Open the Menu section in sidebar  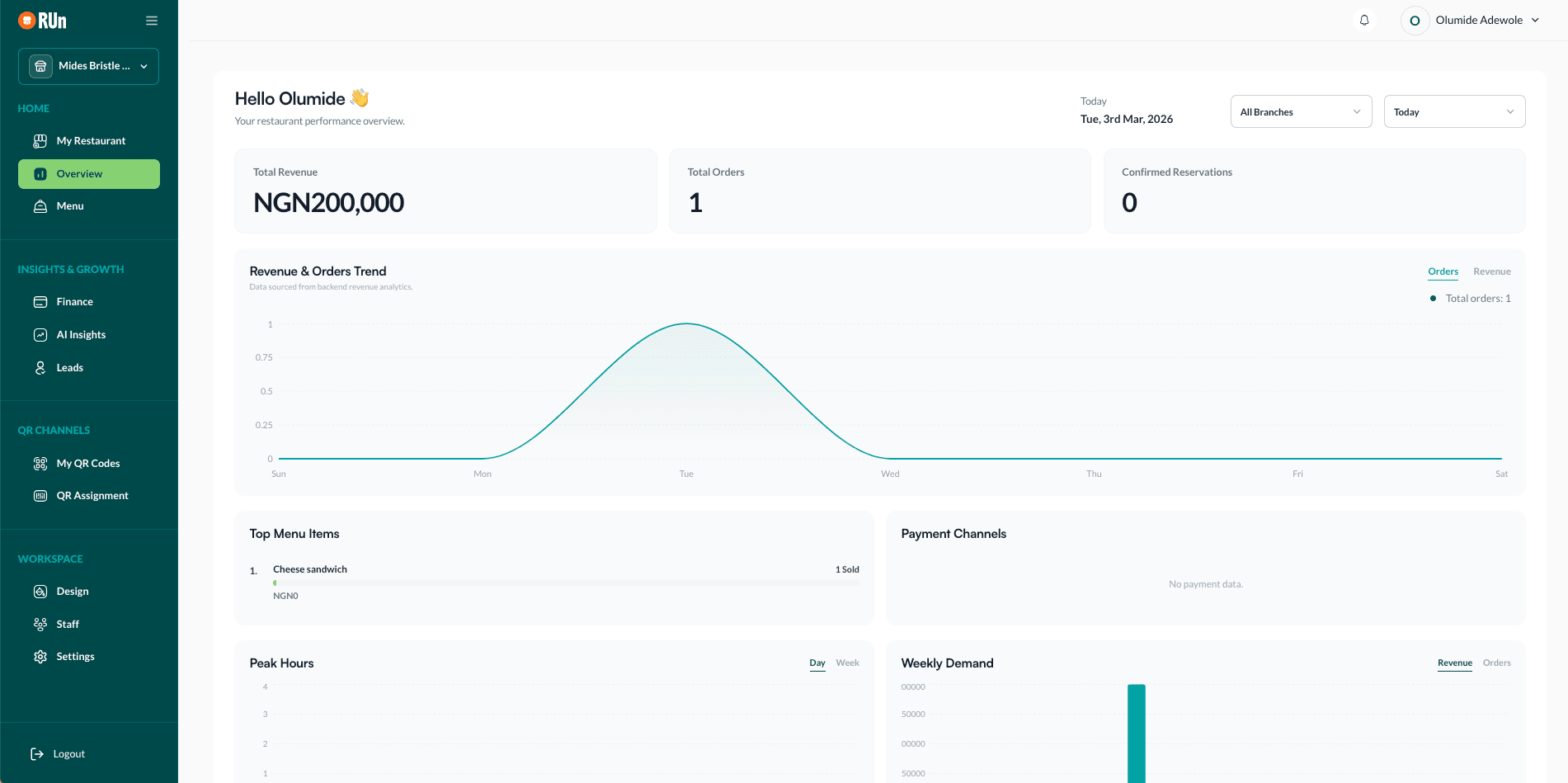[40, 205]
